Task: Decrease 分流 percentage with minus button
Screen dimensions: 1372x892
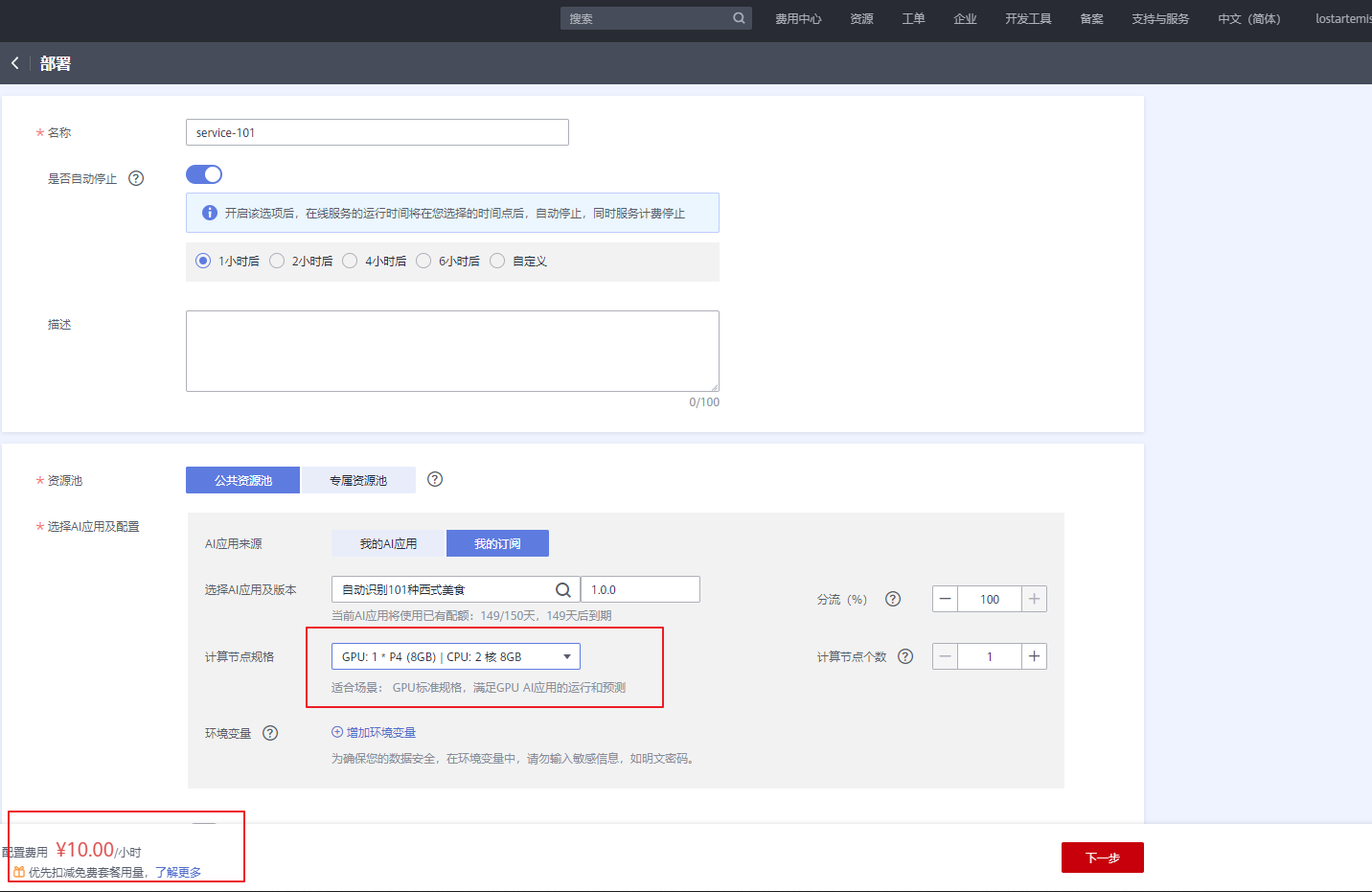Action: click(946, 599)
